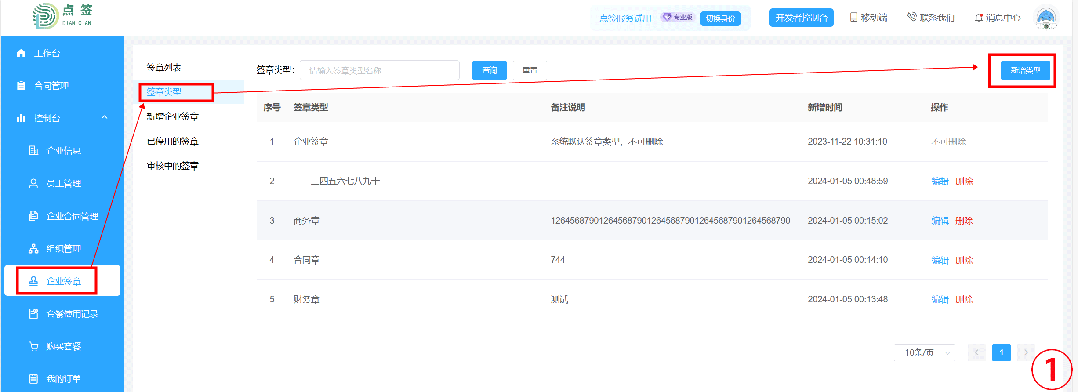1078x392 pixels.
Task: Open 消息中心 via the bell icon
Action: coord(979,18)
